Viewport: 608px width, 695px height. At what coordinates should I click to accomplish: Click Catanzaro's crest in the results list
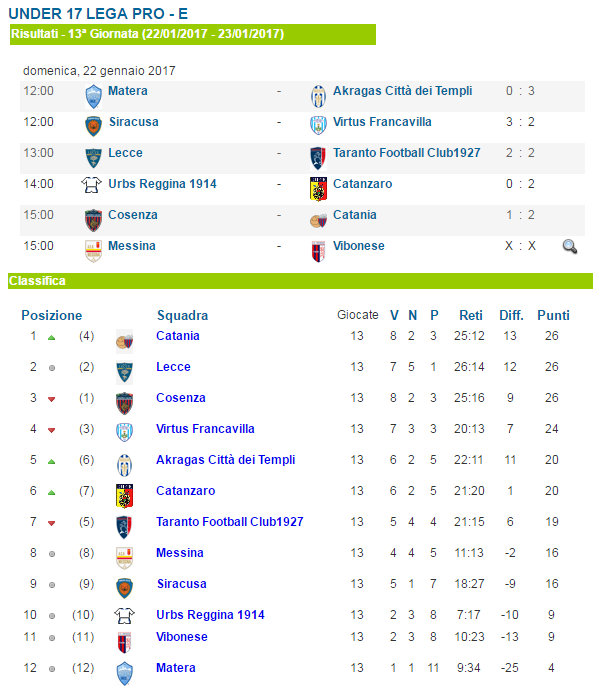(318, 189)
